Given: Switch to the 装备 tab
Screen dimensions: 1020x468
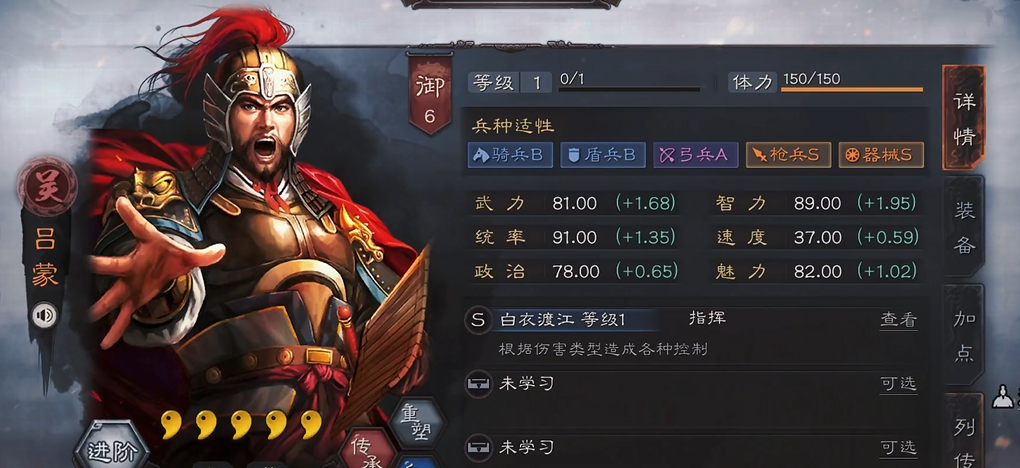Looking at the screenshot, I should click(x=963, y=227).
